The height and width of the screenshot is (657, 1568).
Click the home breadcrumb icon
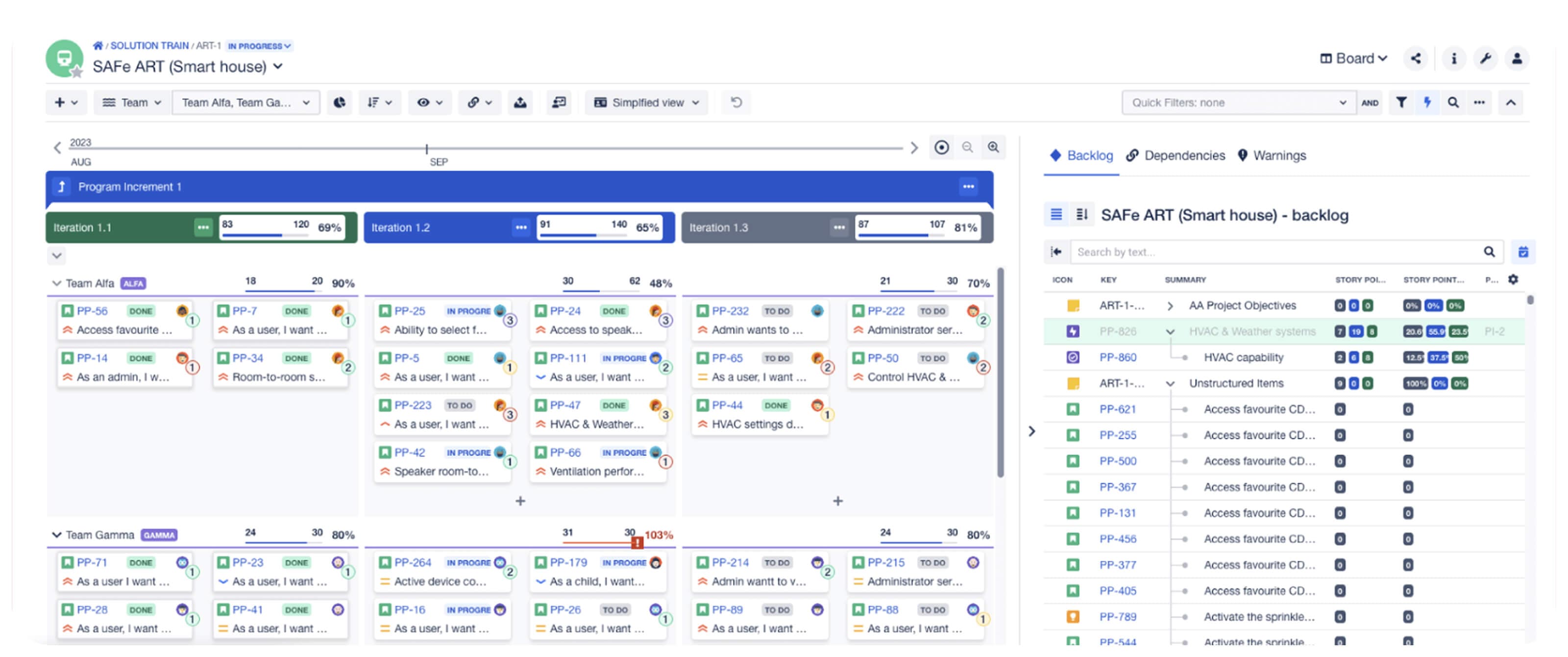98,46
